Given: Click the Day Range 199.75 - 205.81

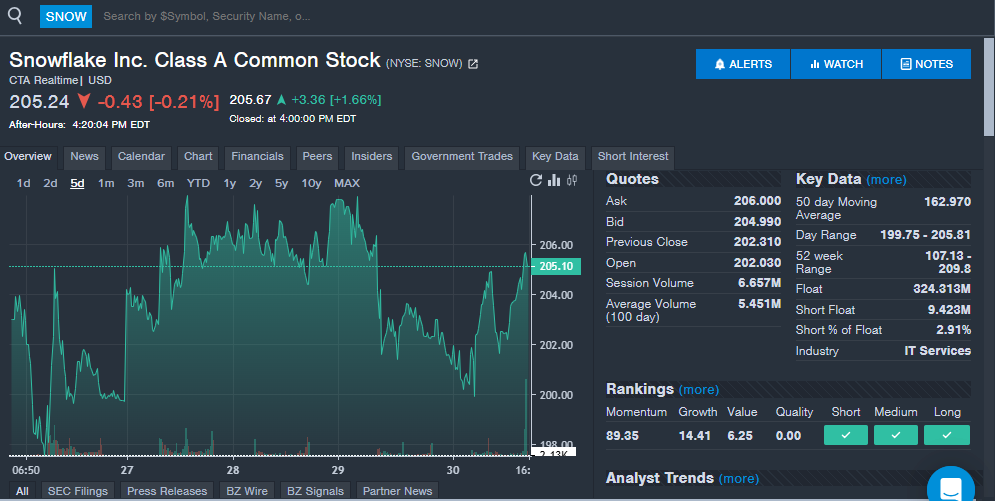Looking at the screenshot, I should [x=925, y=235].
